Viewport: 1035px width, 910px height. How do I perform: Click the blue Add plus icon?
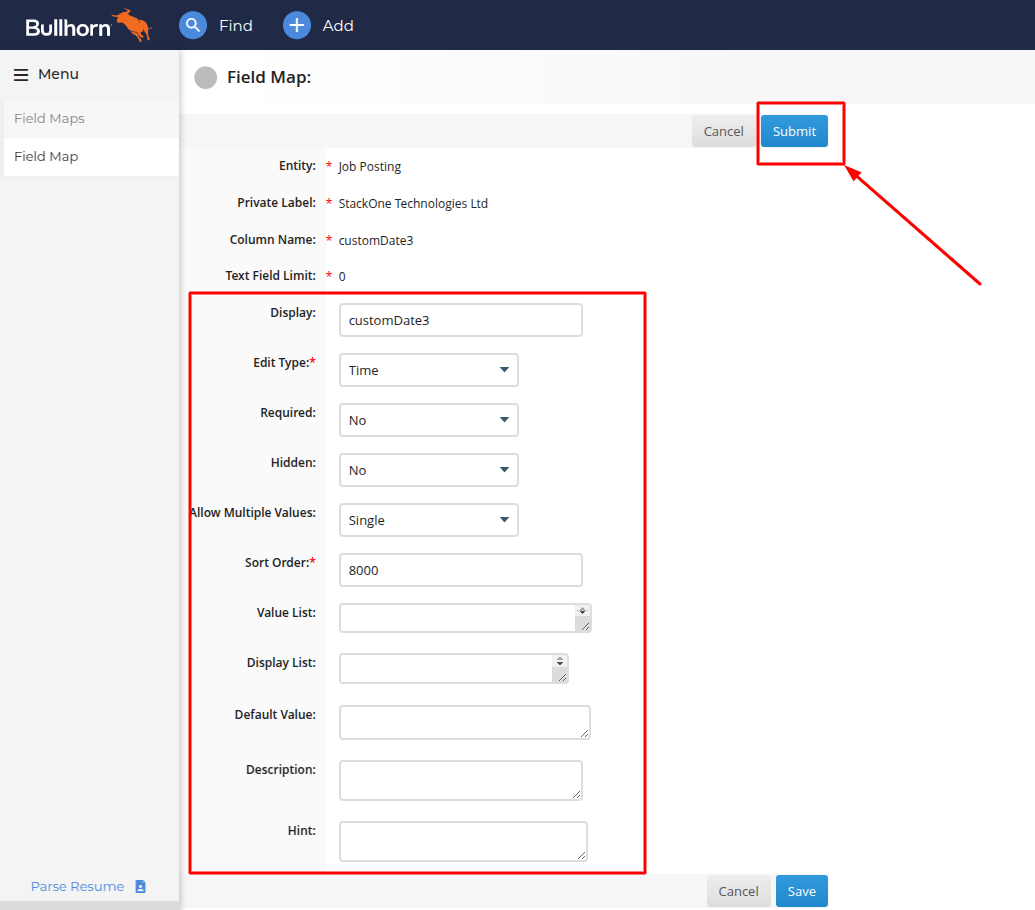297,25
